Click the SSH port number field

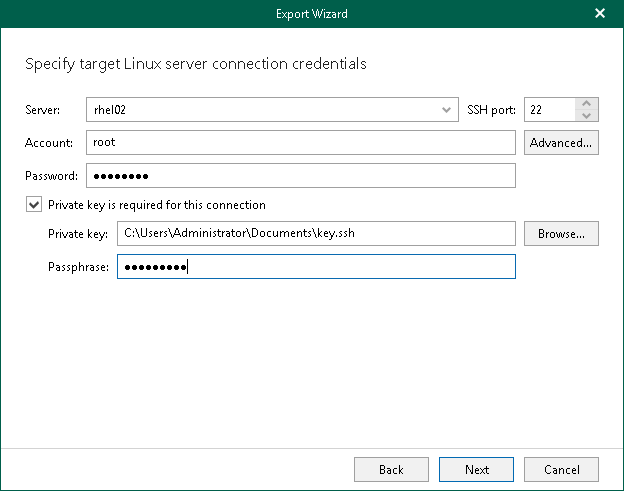549,109
